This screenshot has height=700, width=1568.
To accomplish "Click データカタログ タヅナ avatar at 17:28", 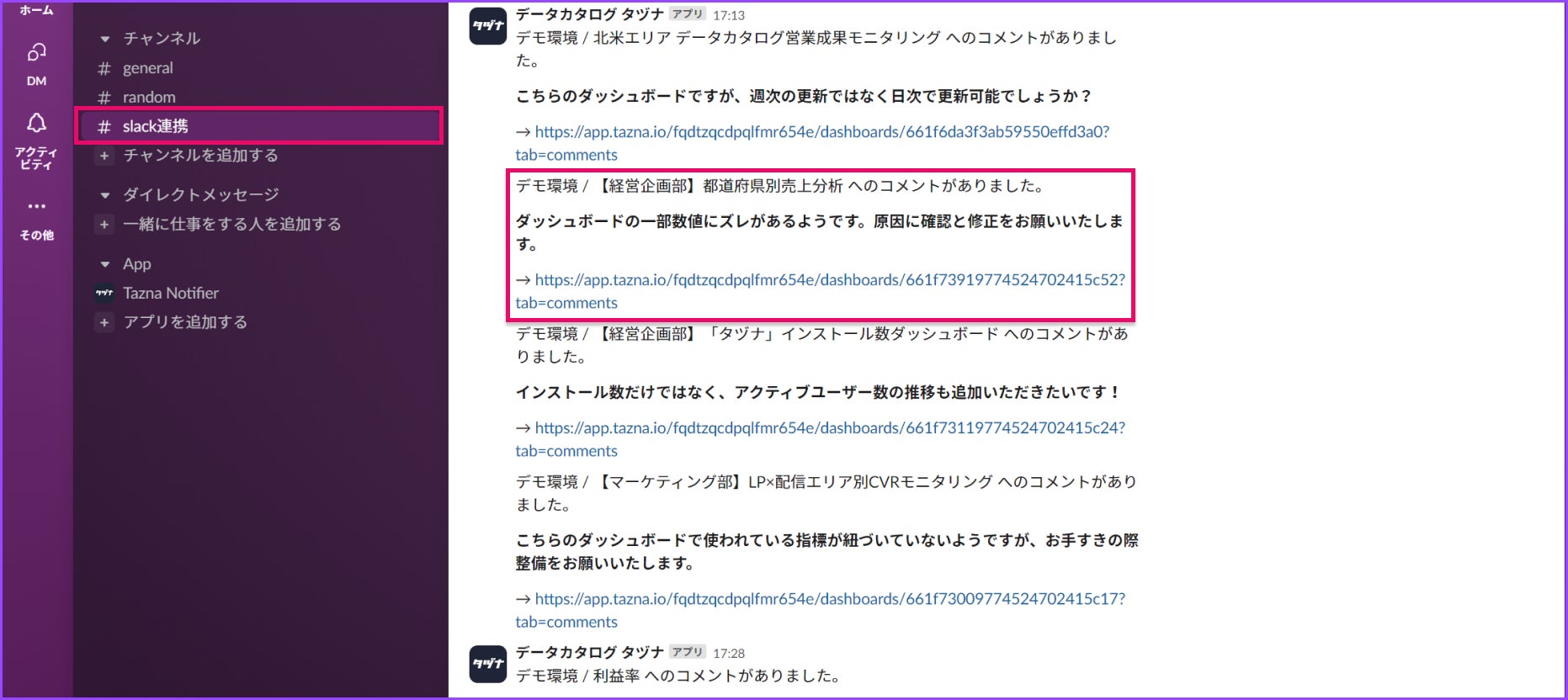I will pyautogui.click(x=488, y=664).
